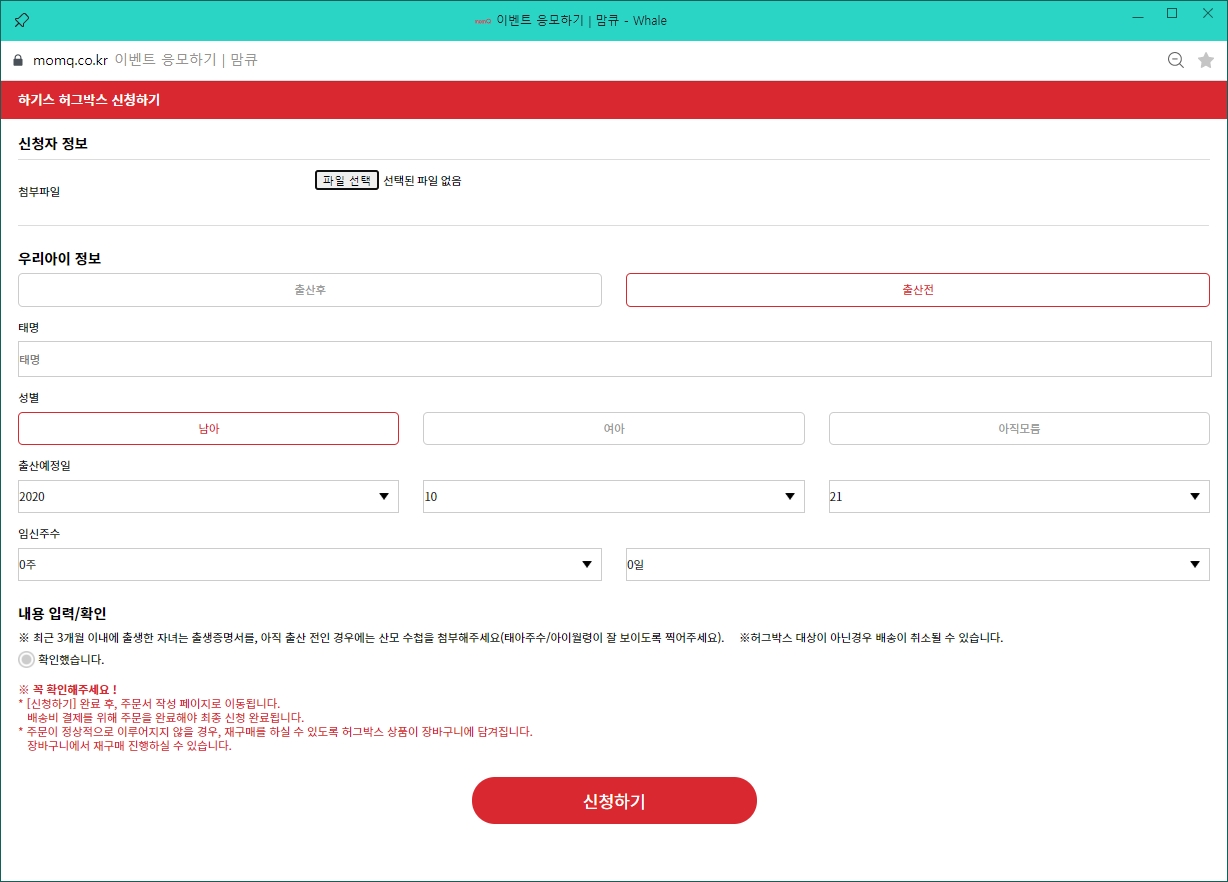Click the 내용 입력/확인 heading

point(62,613)
